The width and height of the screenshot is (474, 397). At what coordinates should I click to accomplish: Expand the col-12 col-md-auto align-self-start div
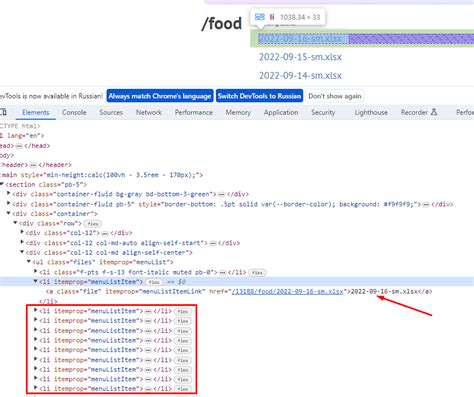(22, 242)
